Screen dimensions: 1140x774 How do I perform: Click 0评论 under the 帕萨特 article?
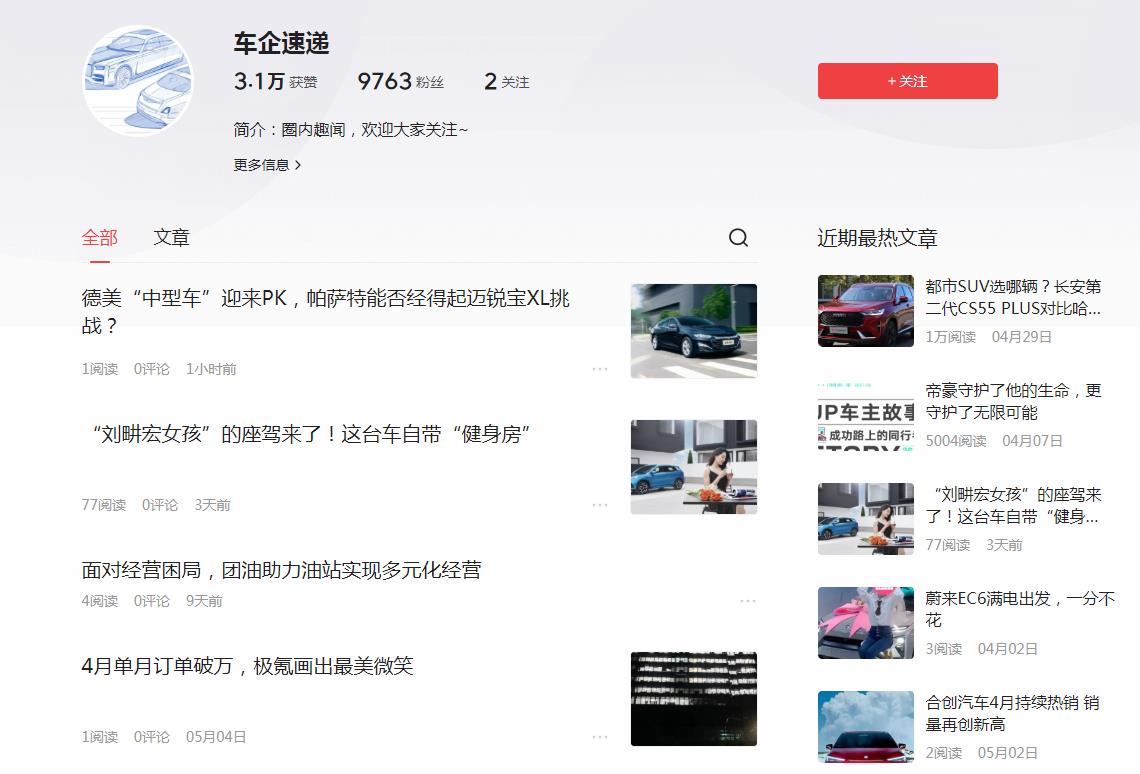[151, 369]
